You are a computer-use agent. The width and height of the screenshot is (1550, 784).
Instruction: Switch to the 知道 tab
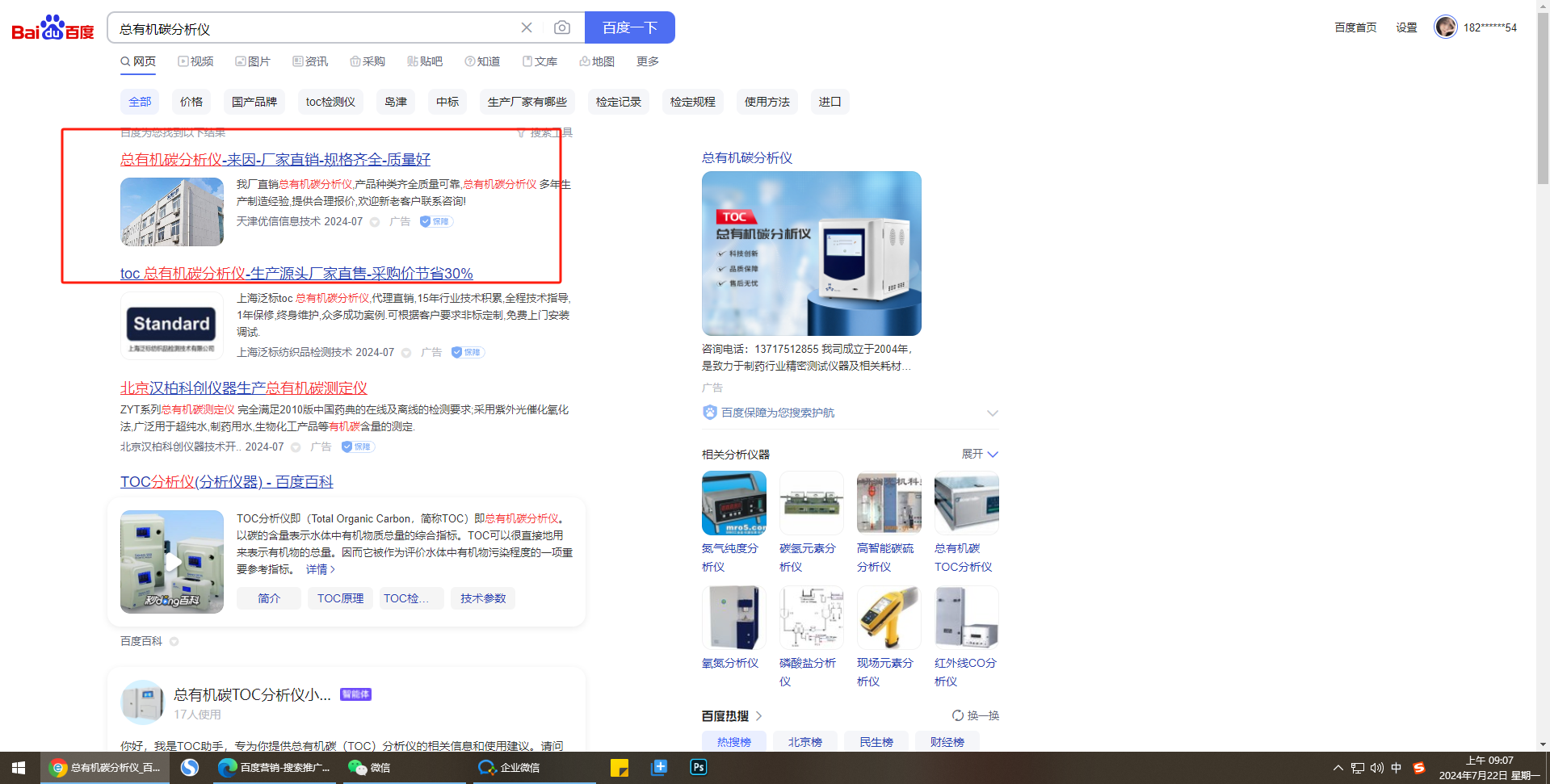click(x=482, y=61)
